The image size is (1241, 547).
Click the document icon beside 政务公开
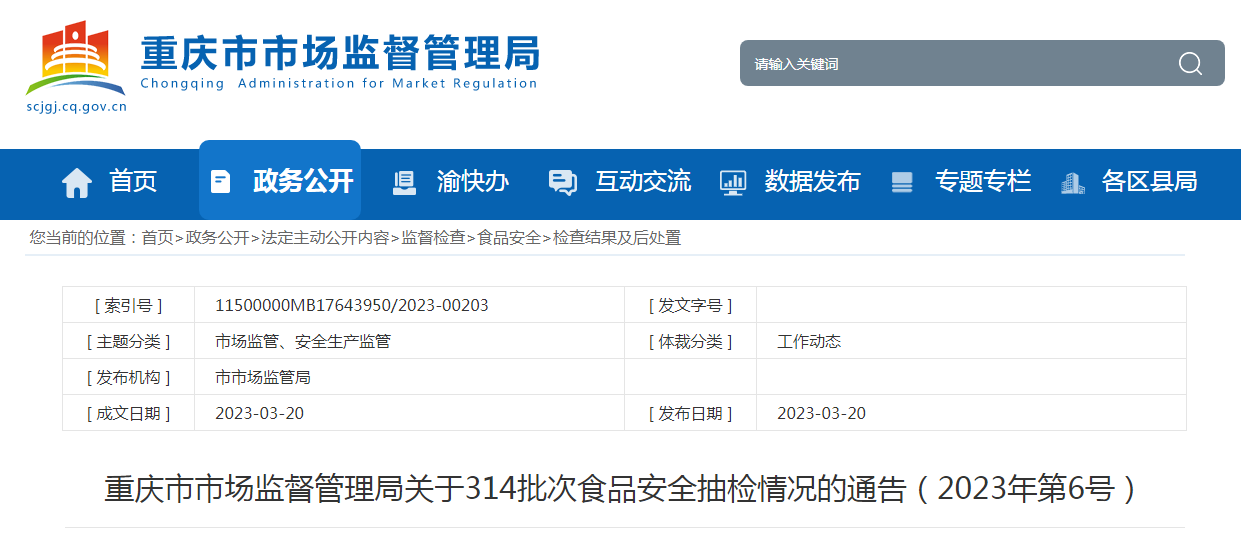tap(220, 181)
